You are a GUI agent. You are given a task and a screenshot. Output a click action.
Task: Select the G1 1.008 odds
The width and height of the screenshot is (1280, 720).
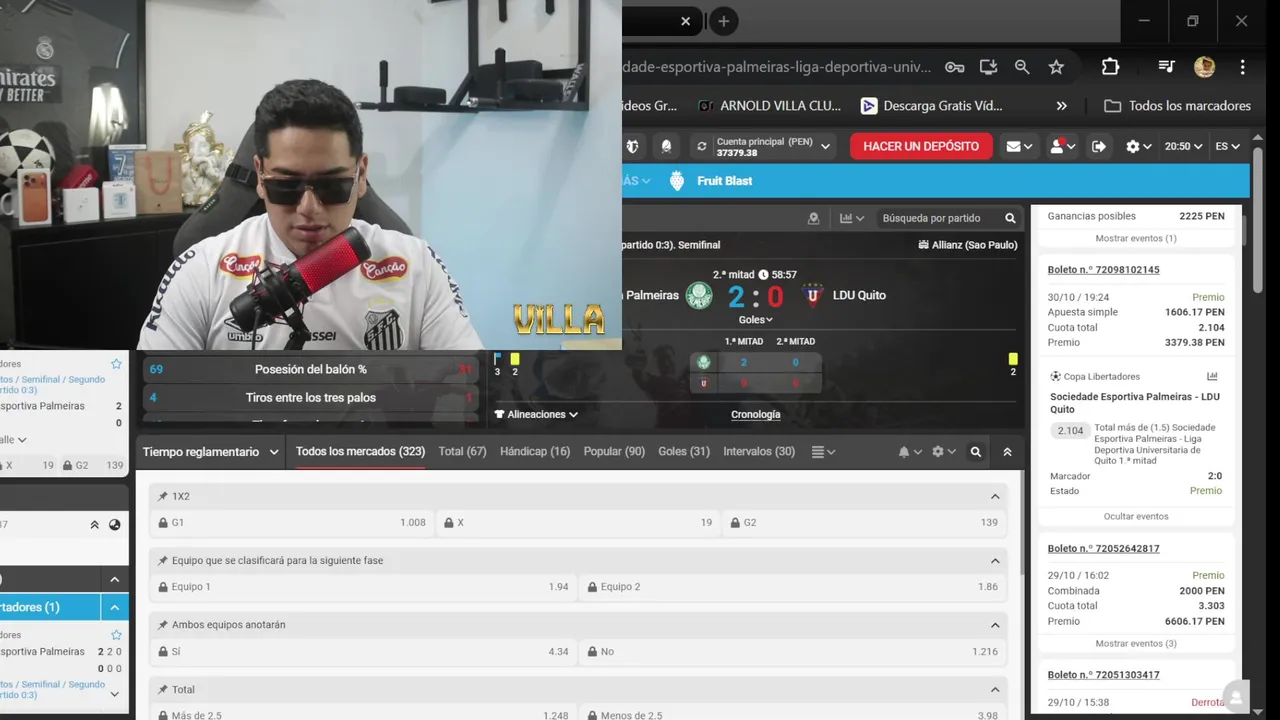(292, 522)
